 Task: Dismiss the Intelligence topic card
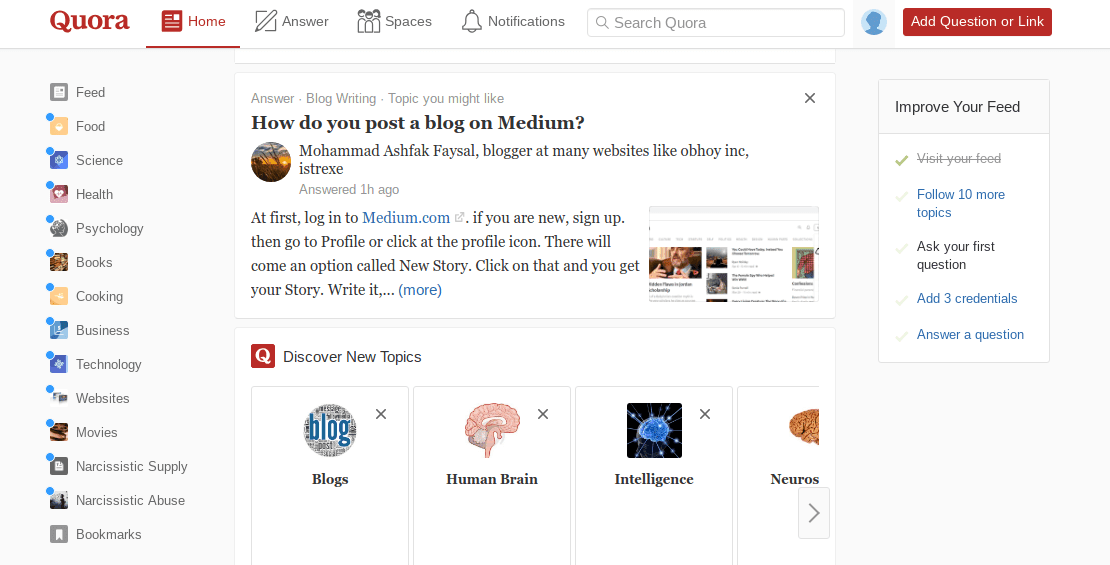pos(705,414)
